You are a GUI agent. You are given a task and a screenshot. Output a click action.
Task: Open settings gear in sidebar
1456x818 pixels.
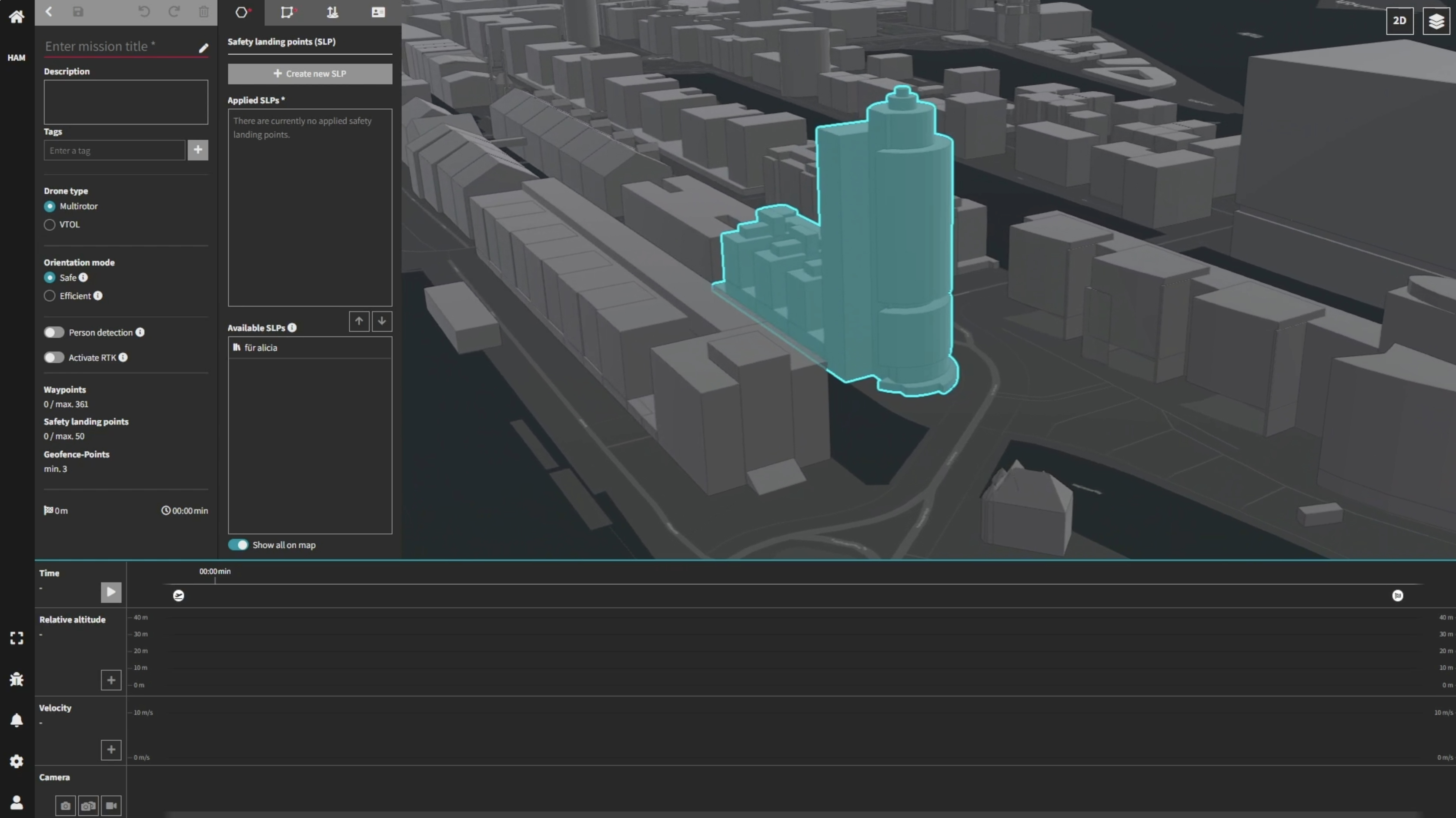point(17,761)
